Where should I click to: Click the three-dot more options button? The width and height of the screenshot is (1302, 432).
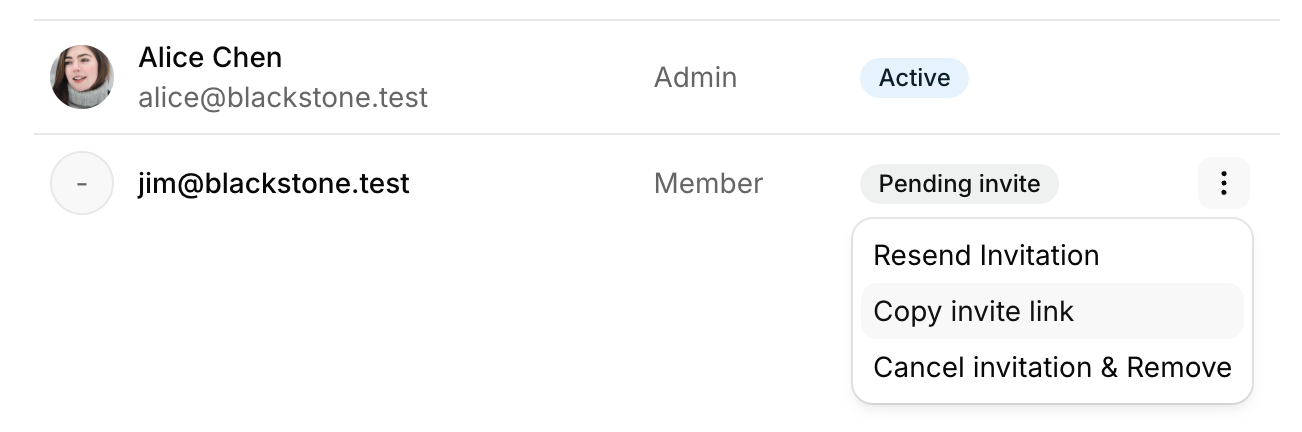1223,183
